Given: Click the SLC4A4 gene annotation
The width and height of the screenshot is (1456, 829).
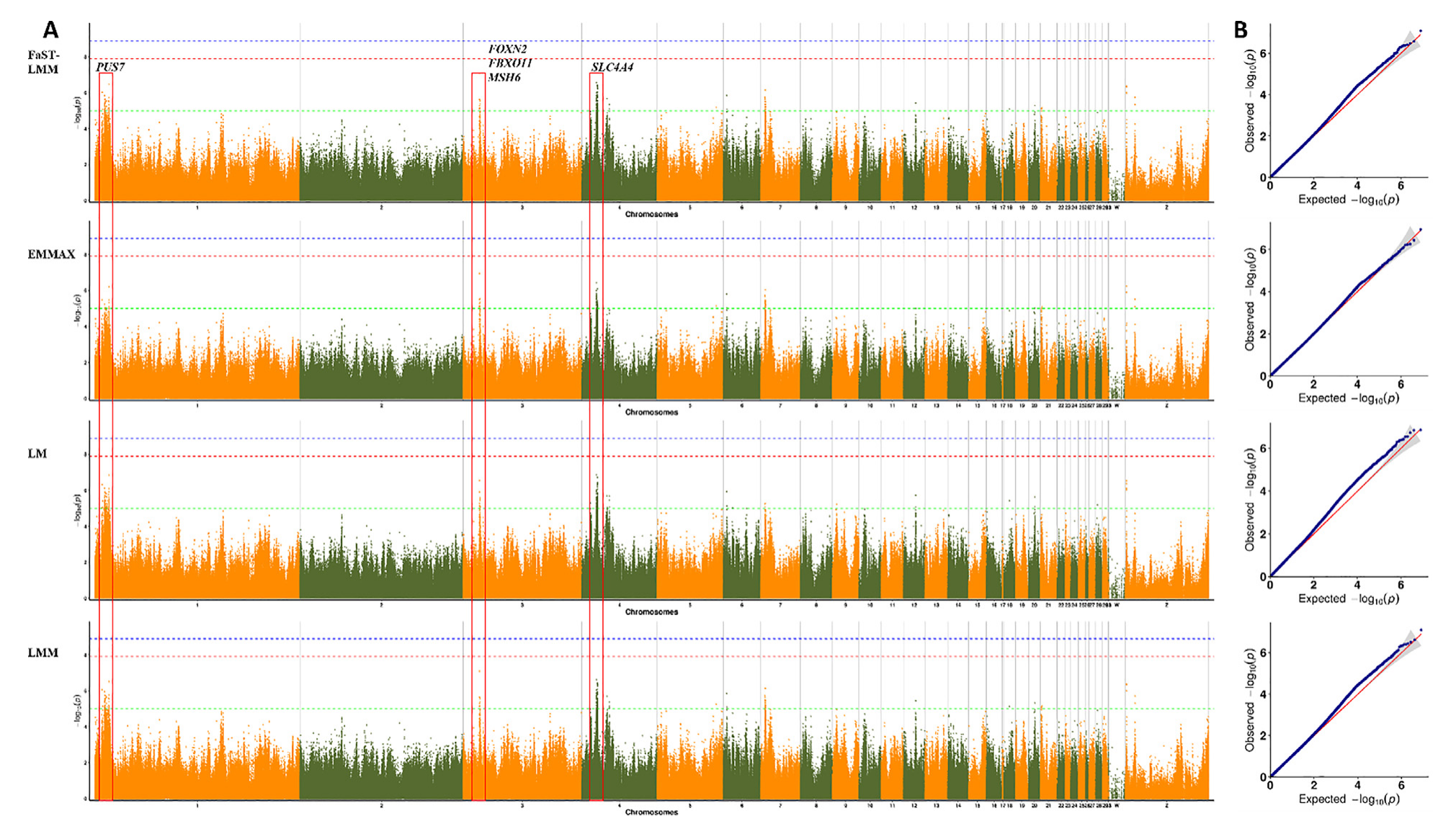Looking at the screenshot, I should click(612, 67).
